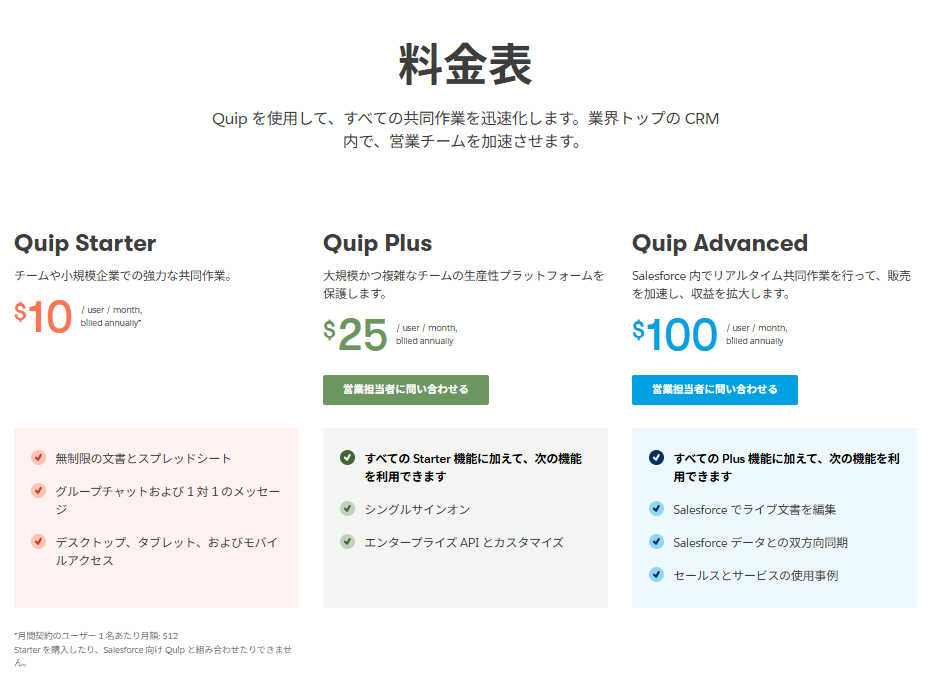The height and width of the screenshot is (694, 945).
Task: Click the $100 price for Quip Advanced
Action: click(x=673, y=334)
